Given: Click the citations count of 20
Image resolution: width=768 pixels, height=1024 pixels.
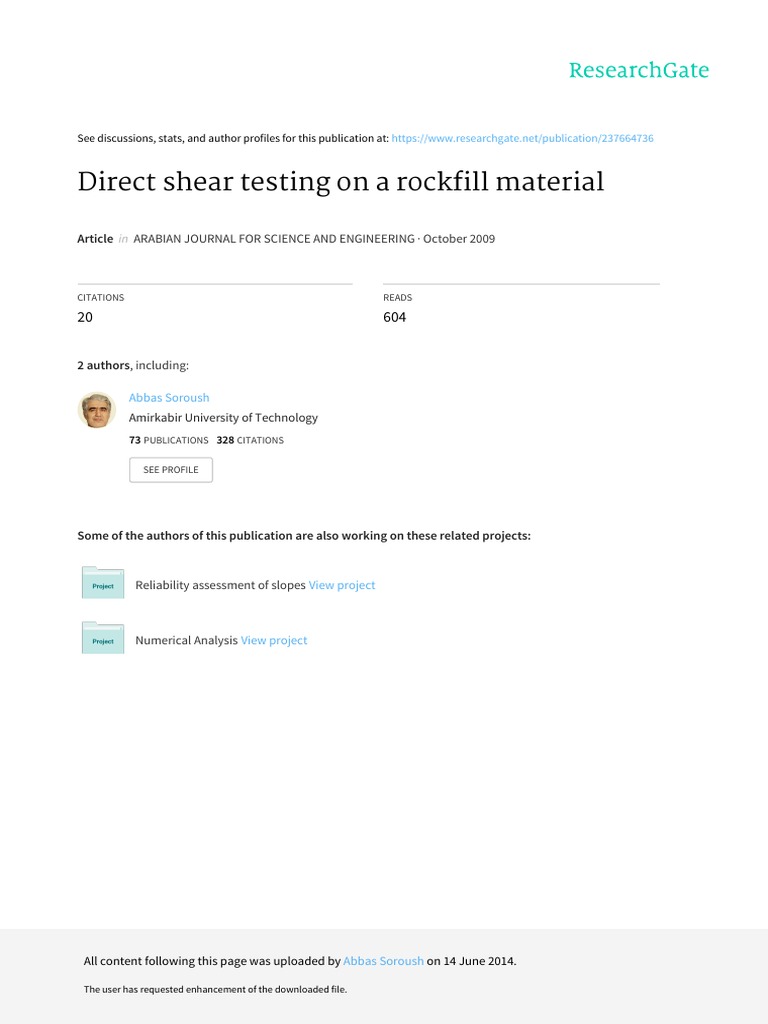Looking at the screenshot, I should point(85,317).
